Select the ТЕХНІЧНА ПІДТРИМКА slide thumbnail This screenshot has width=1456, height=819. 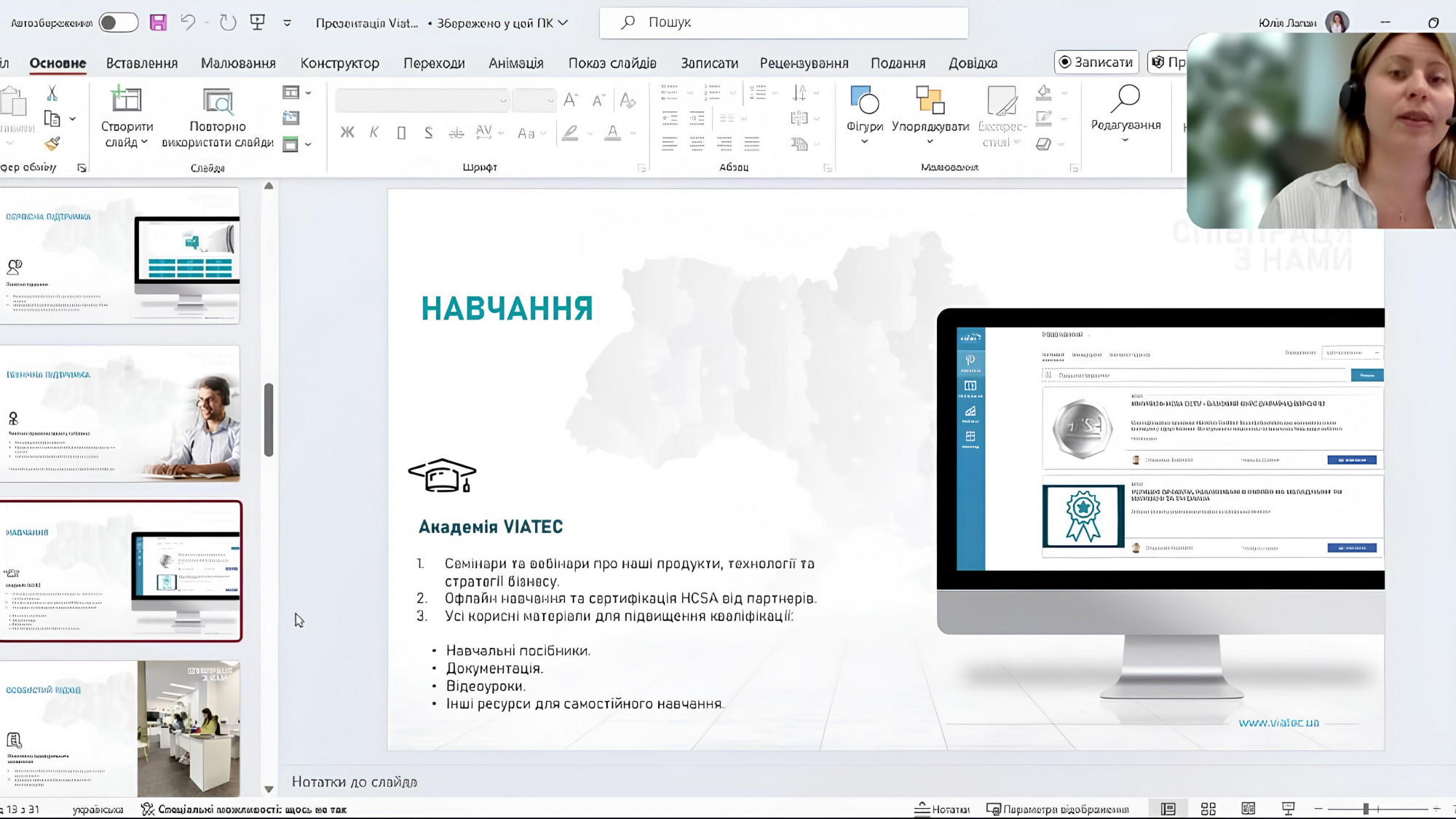(120, 414)
